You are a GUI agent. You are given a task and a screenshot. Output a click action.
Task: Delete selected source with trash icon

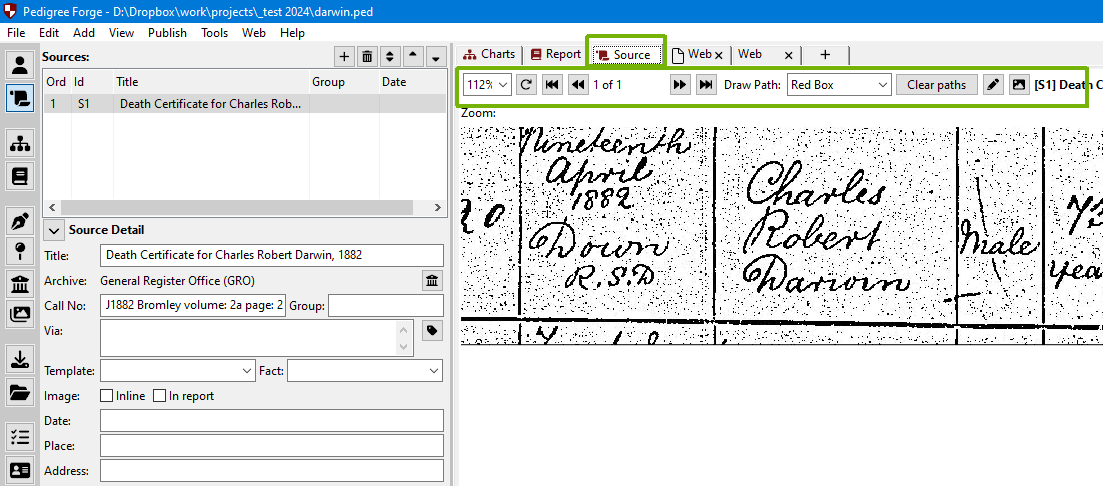click(x=367, y=57)
